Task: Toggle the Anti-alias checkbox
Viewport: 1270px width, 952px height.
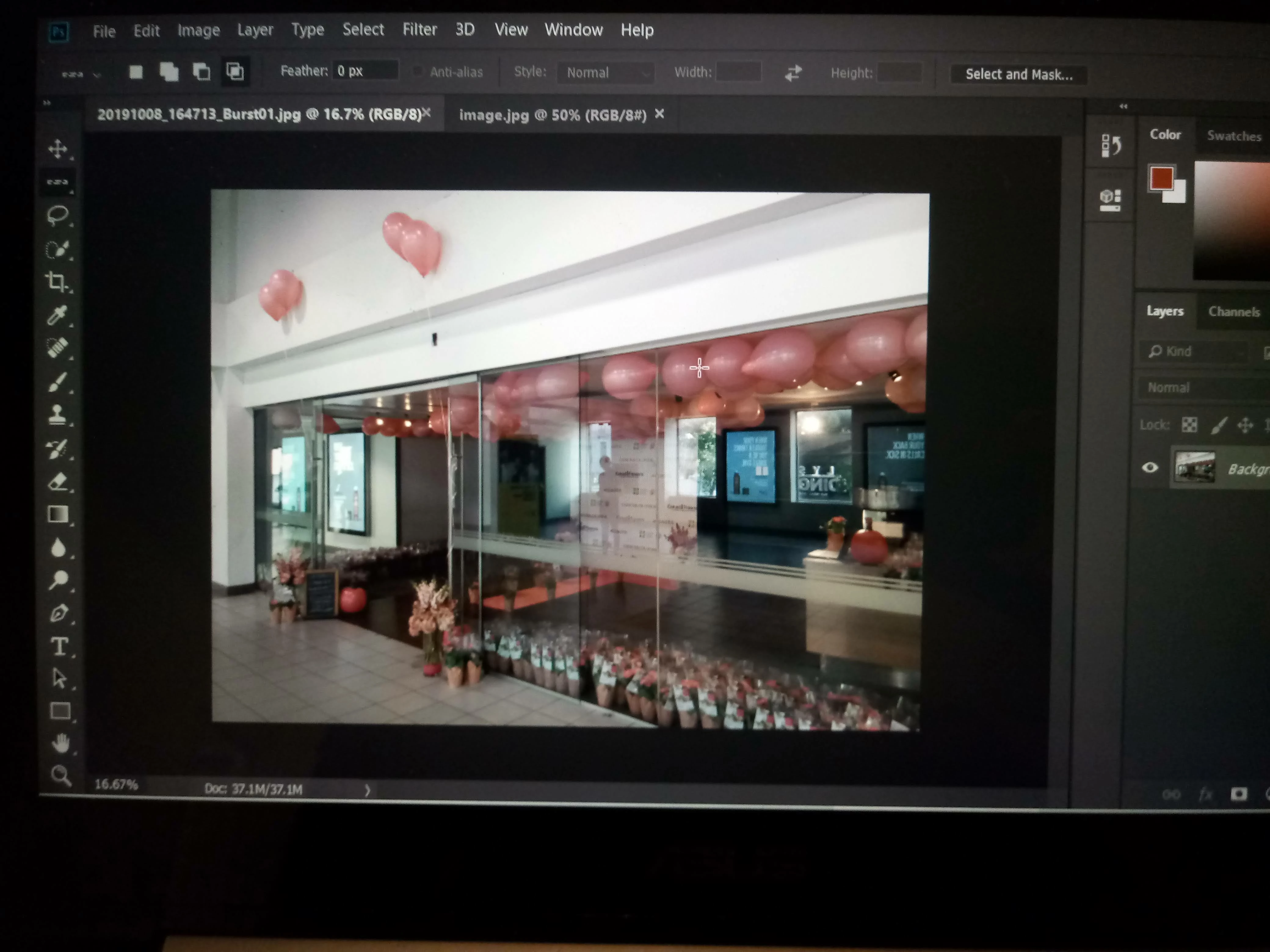Action: coord(418,72)
